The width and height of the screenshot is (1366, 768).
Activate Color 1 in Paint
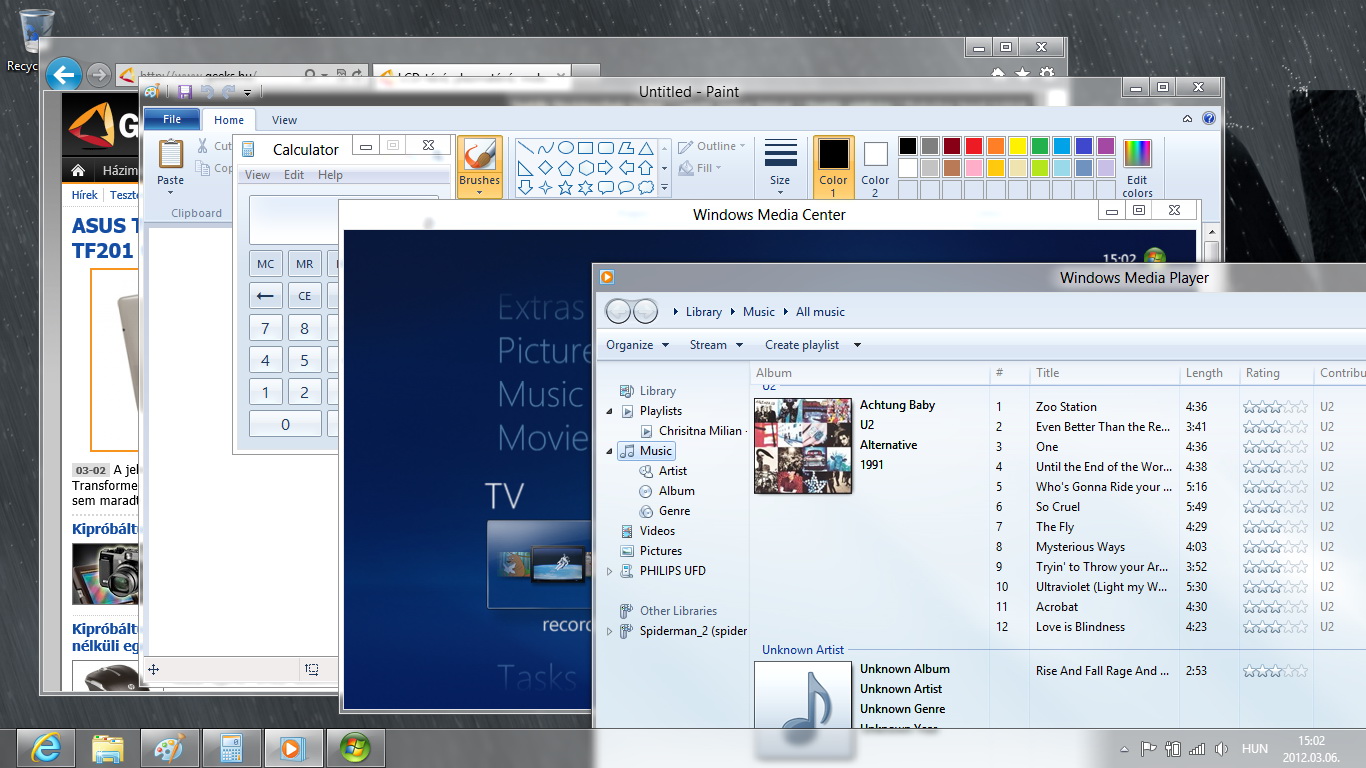834,167
